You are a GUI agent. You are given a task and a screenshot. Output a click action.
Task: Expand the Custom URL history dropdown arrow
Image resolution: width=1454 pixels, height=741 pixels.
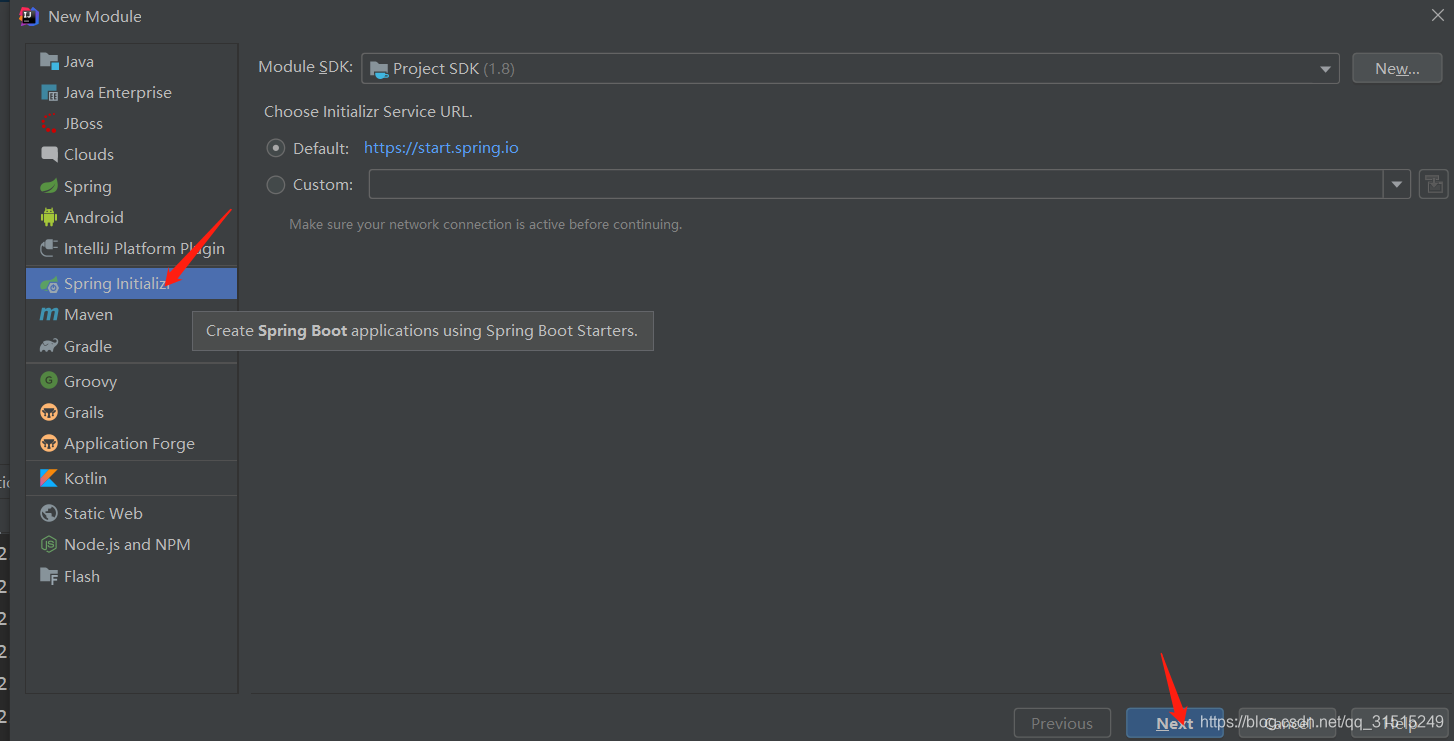click(x=1397, y=184)
